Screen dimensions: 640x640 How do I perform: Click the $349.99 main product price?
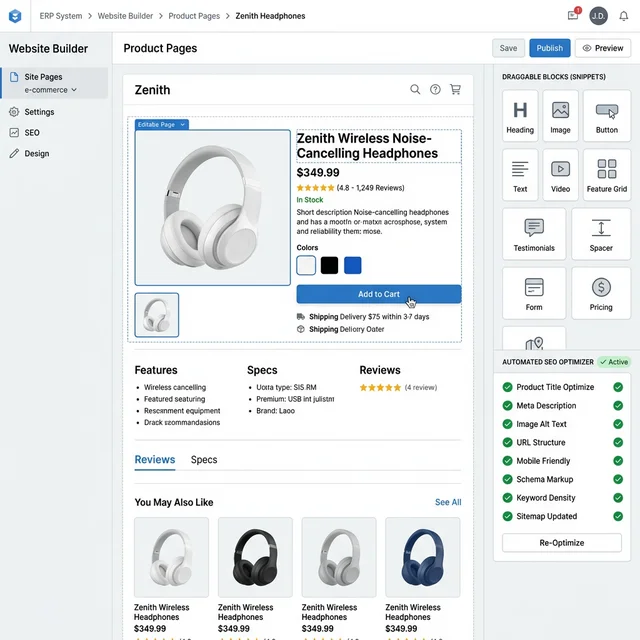point(318,173)
